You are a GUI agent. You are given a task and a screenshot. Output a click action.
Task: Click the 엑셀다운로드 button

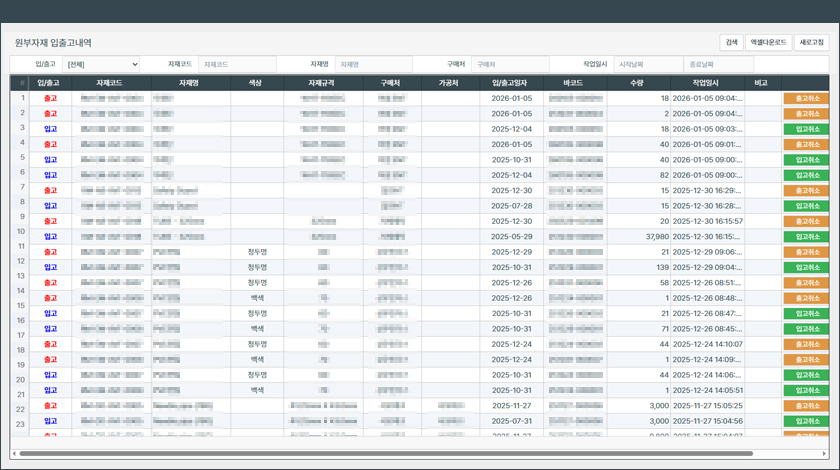pos(768,43)
